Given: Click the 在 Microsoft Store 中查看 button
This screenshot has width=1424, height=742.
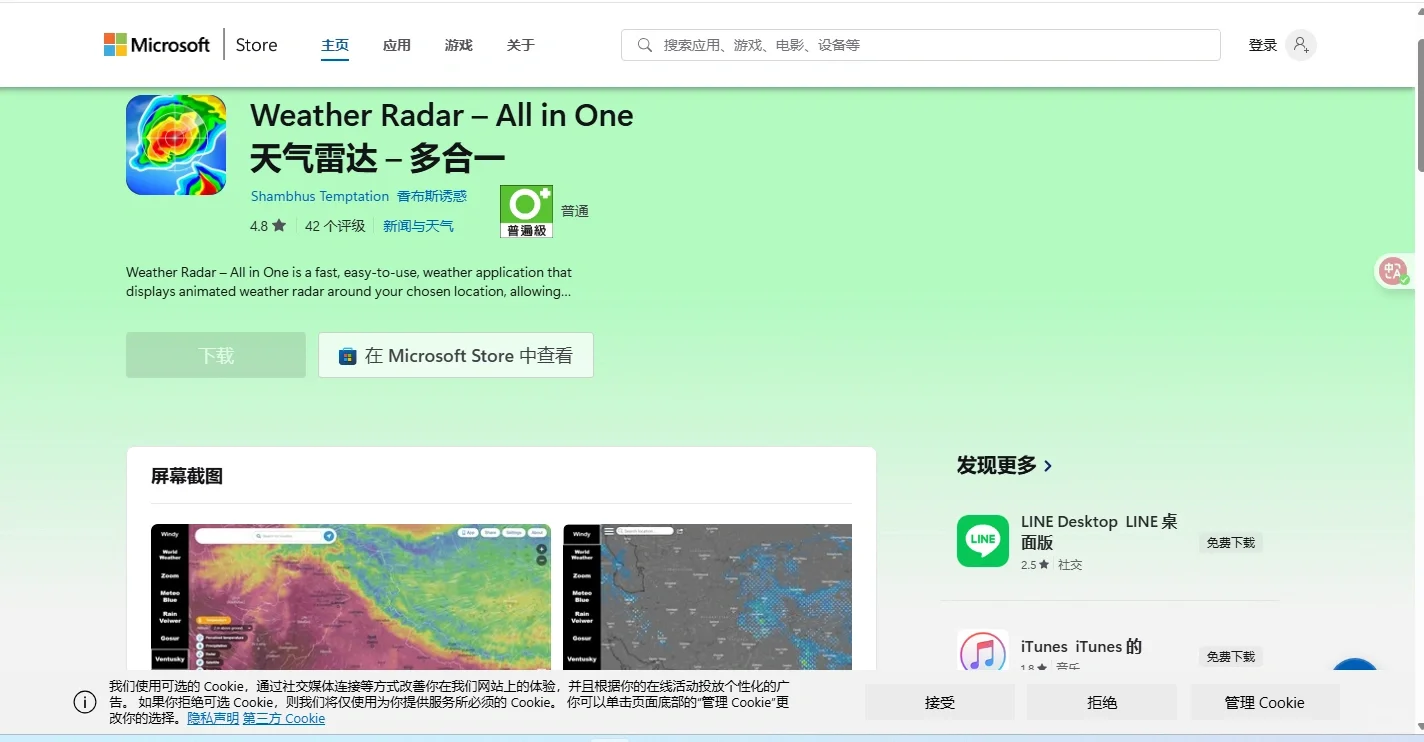Looking at the screenshot, I should pos(455,355).
